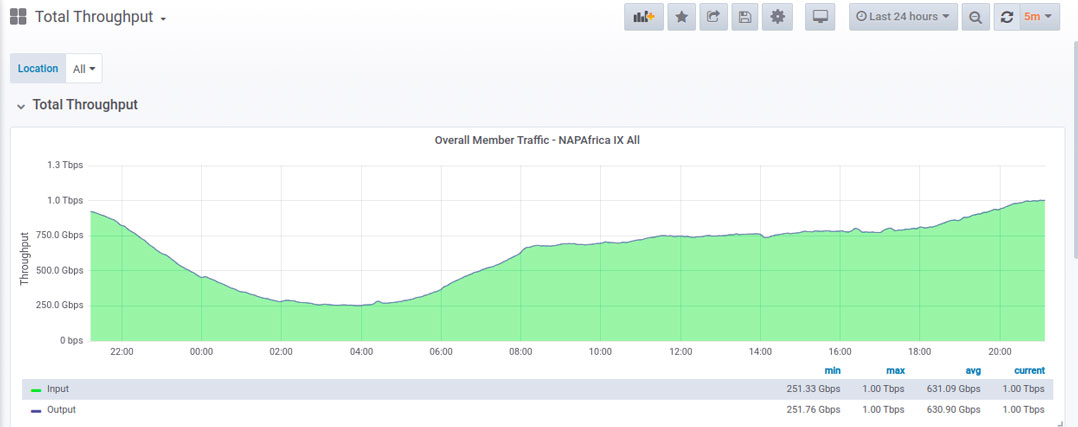Toggle the Input series in legend
Image resolution: width=1078 pixels, height=427 pixels.
(x=57, y=389)
